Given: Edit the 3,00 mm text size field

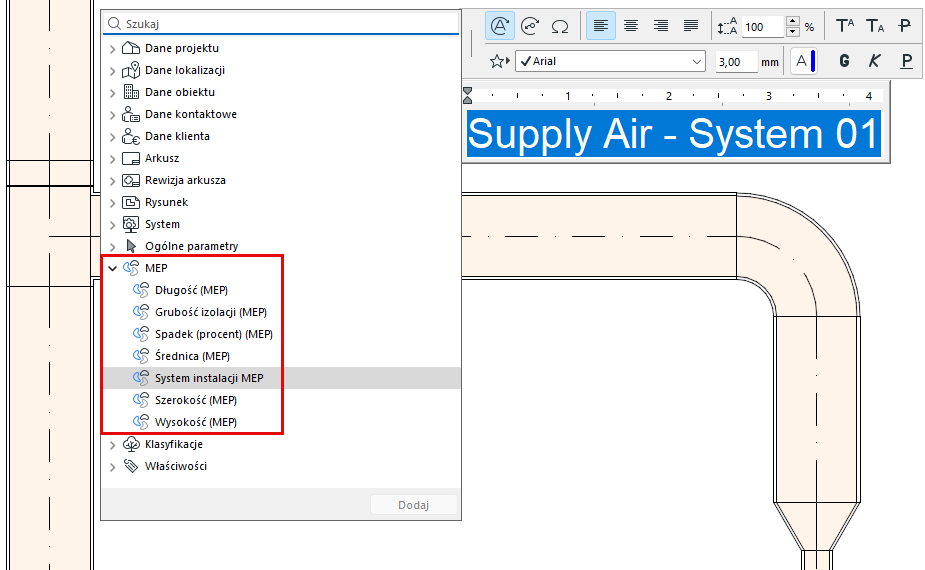Looking at the screenshot, I should click(x=736, y=62).
